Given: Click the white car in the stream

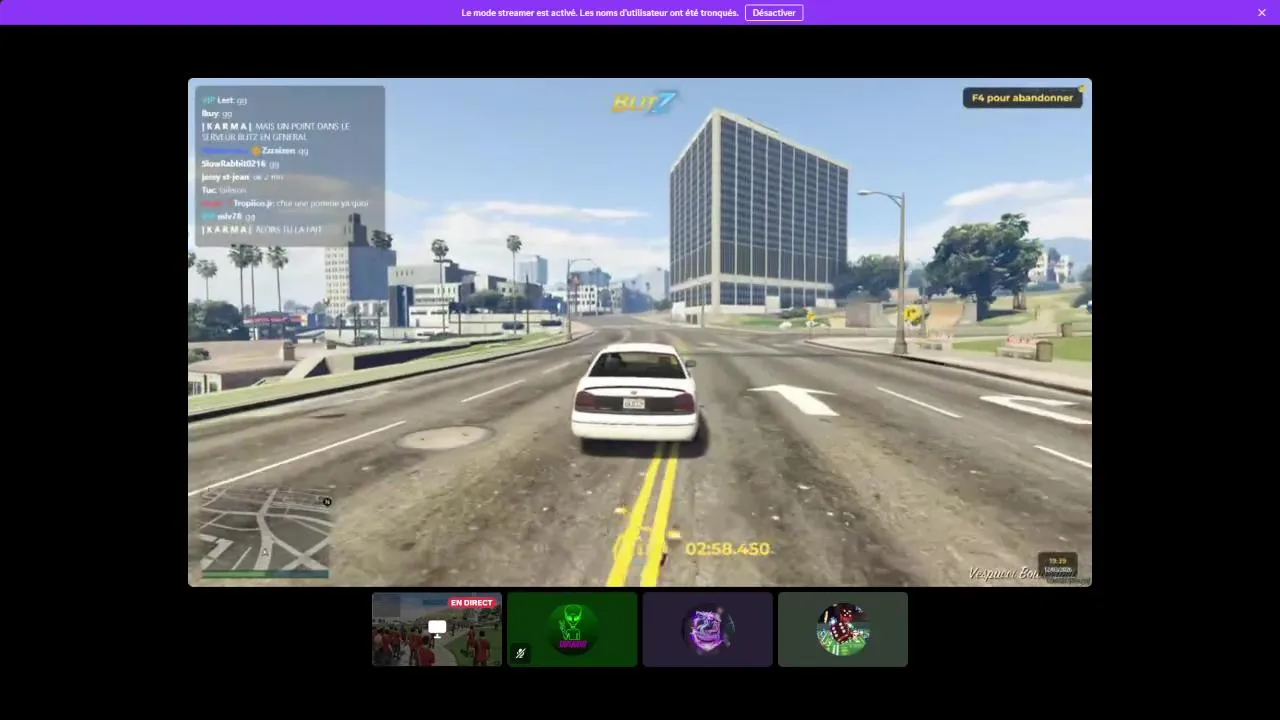Looking at the screenshot, I should pos(634,392).
